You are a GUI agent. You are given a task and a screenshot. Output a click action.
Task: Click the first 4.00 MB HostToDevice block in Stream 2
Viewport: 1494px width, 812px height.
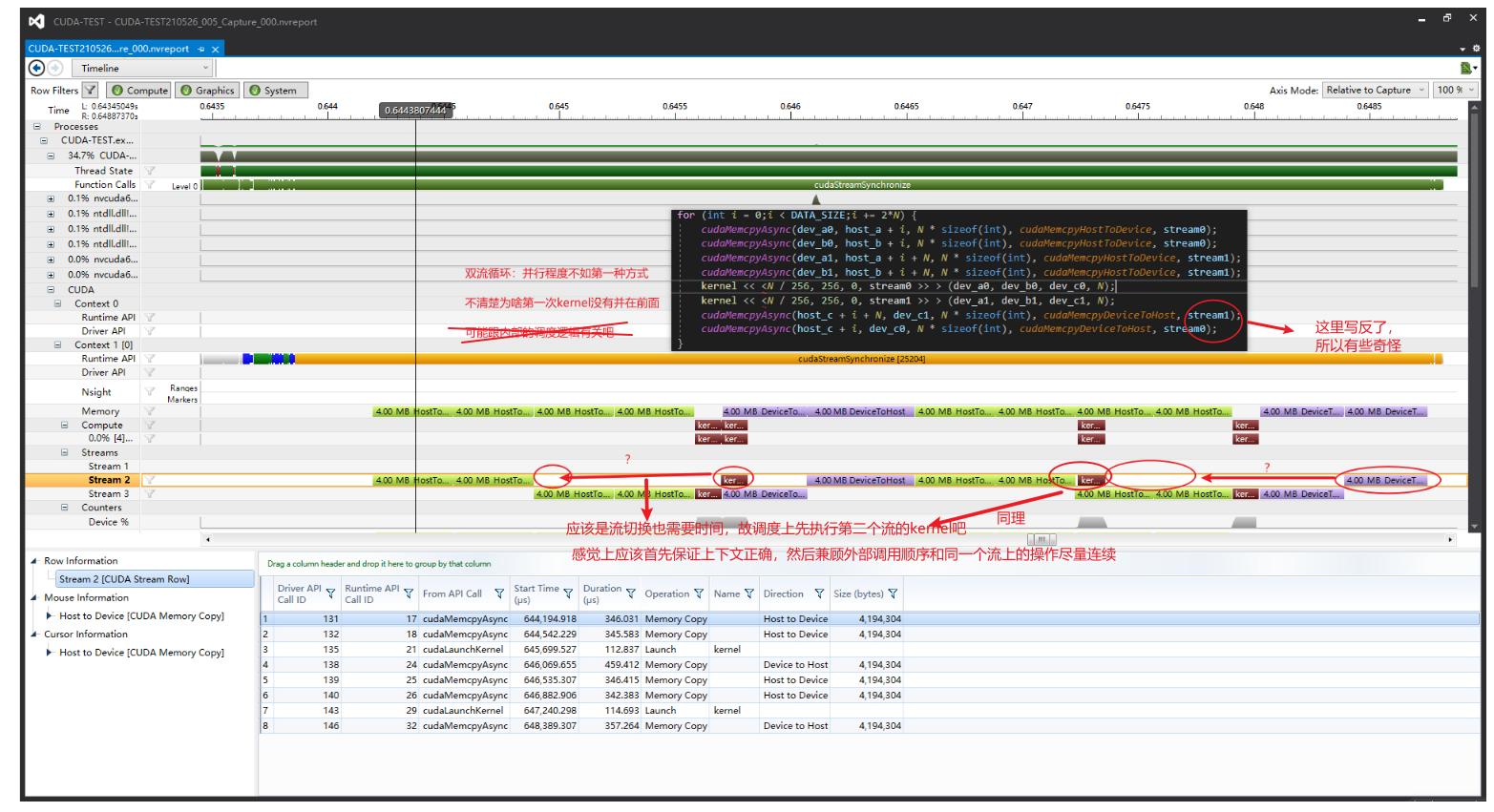coord(412,480)
